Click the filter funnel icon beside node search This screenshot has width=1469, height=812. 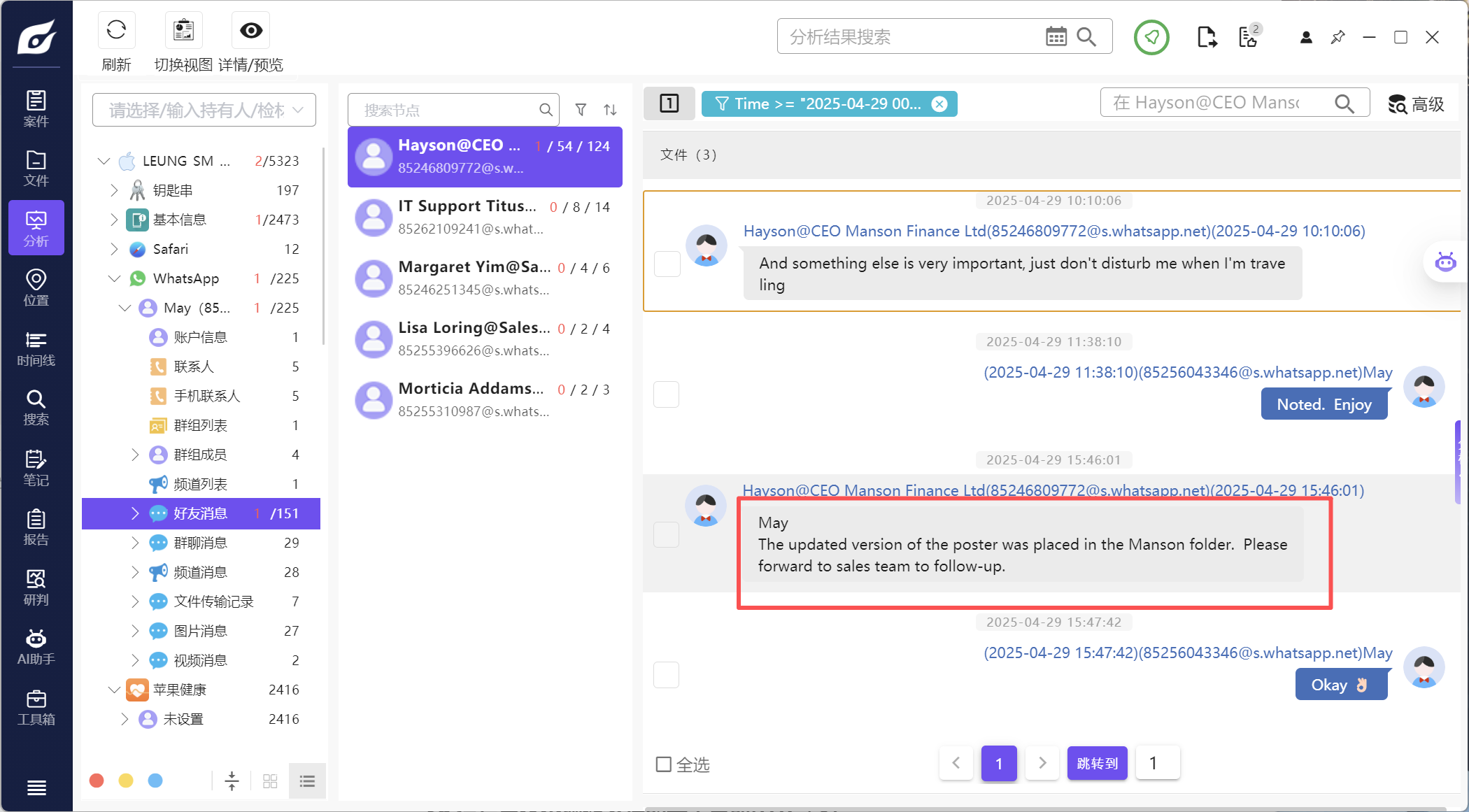(581, 110)
